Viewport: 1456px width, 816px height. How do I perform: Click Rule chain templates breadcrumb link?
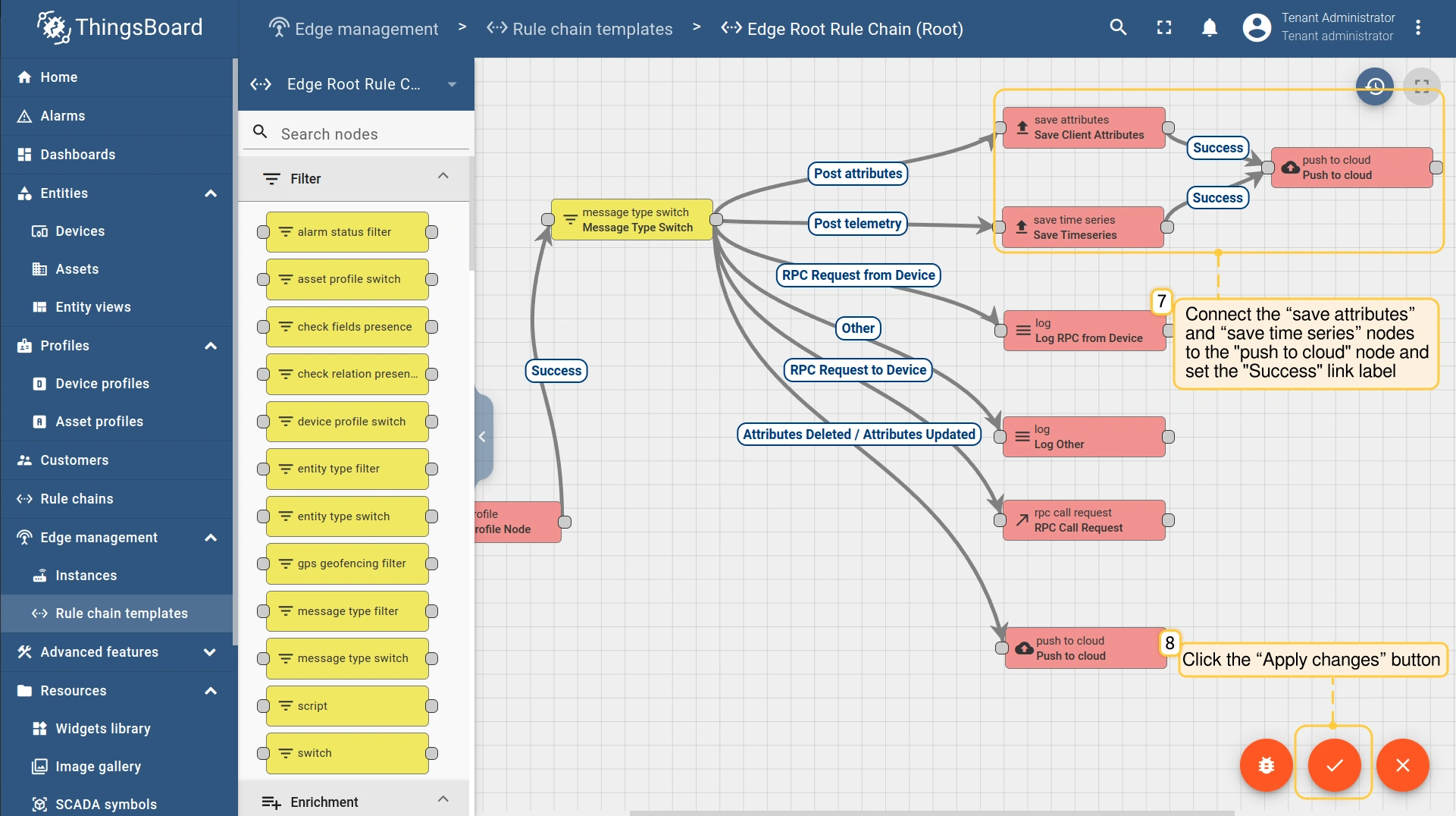(592, 29)
